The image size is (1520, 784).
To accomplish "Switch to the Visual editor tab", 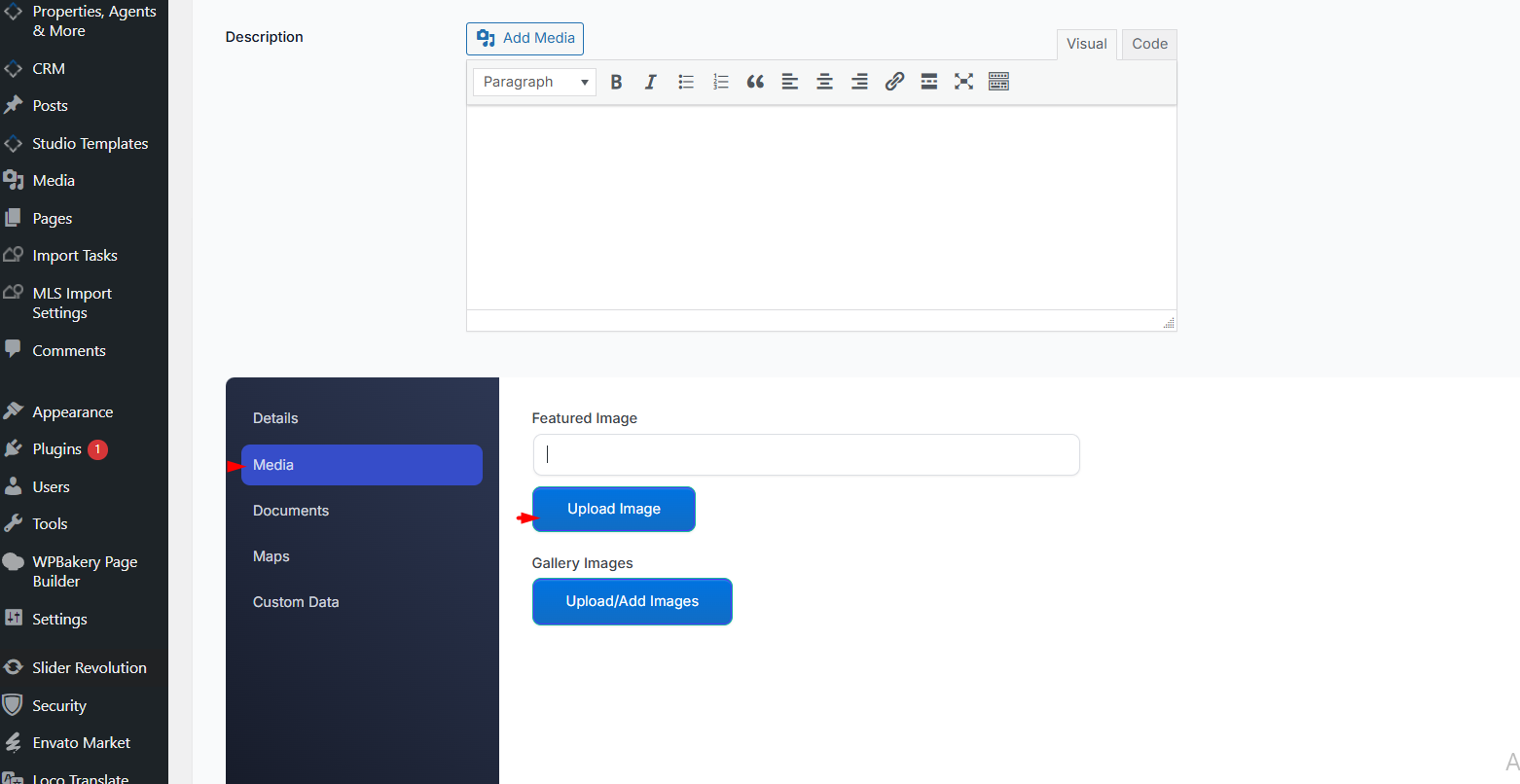I will click(x=1086, y=44).
